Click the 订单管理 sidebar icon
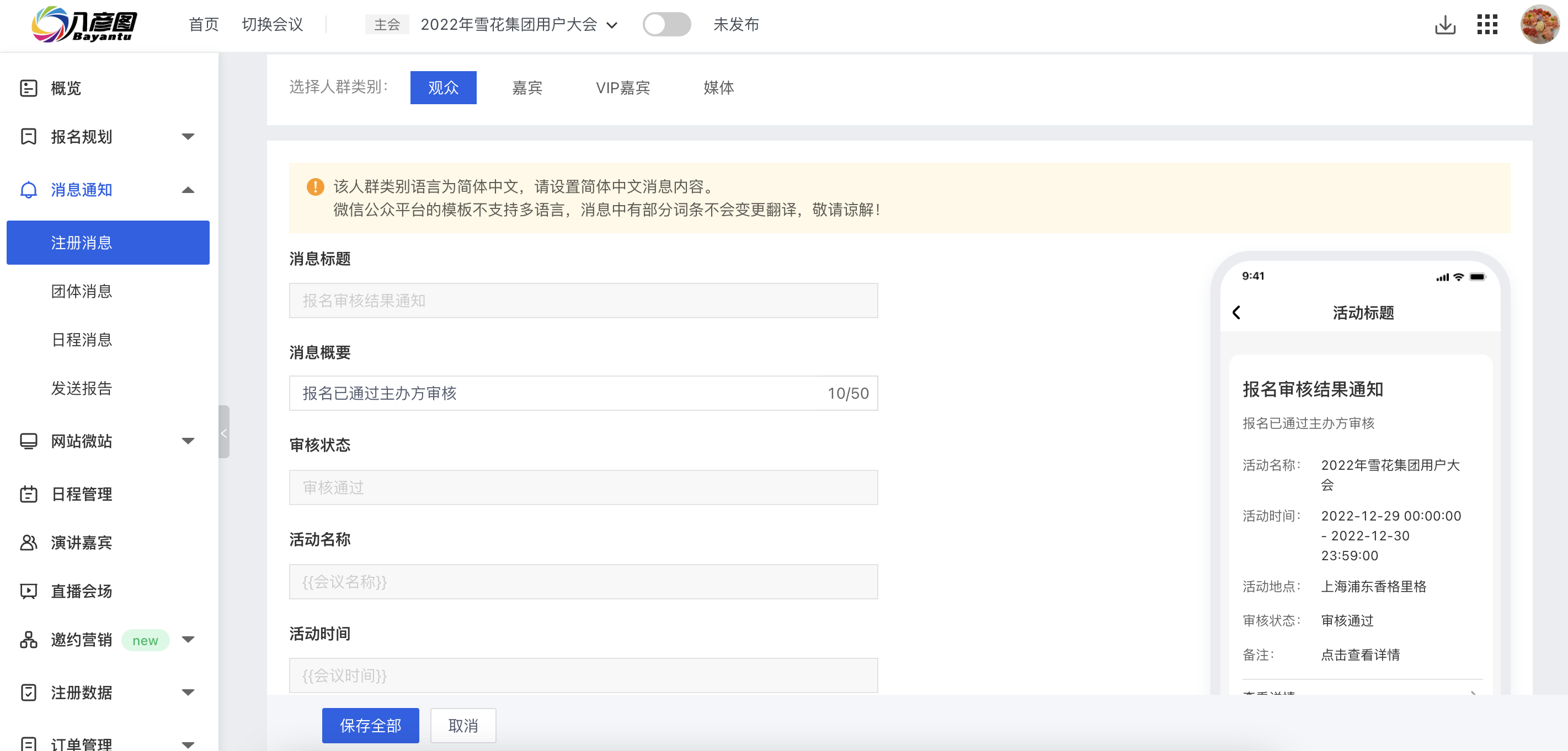 pos(29,743)
